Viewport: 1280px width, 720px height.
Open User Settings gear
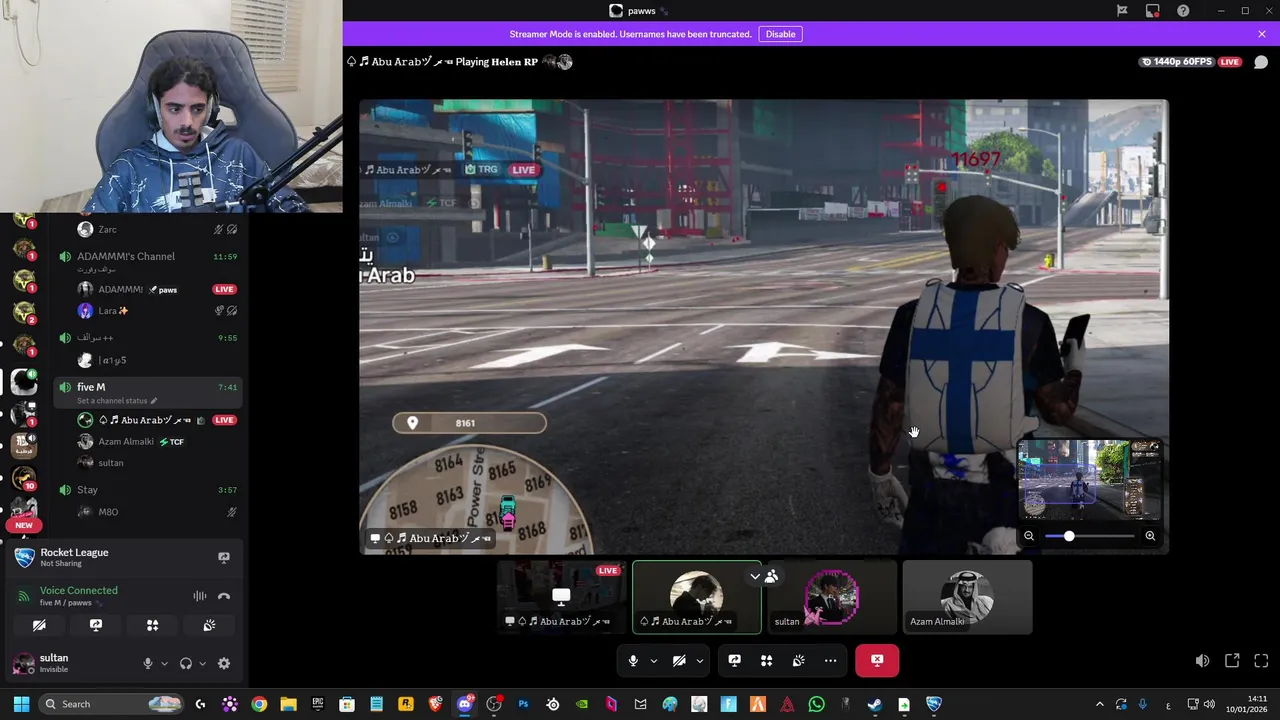[x=224, y=663]
